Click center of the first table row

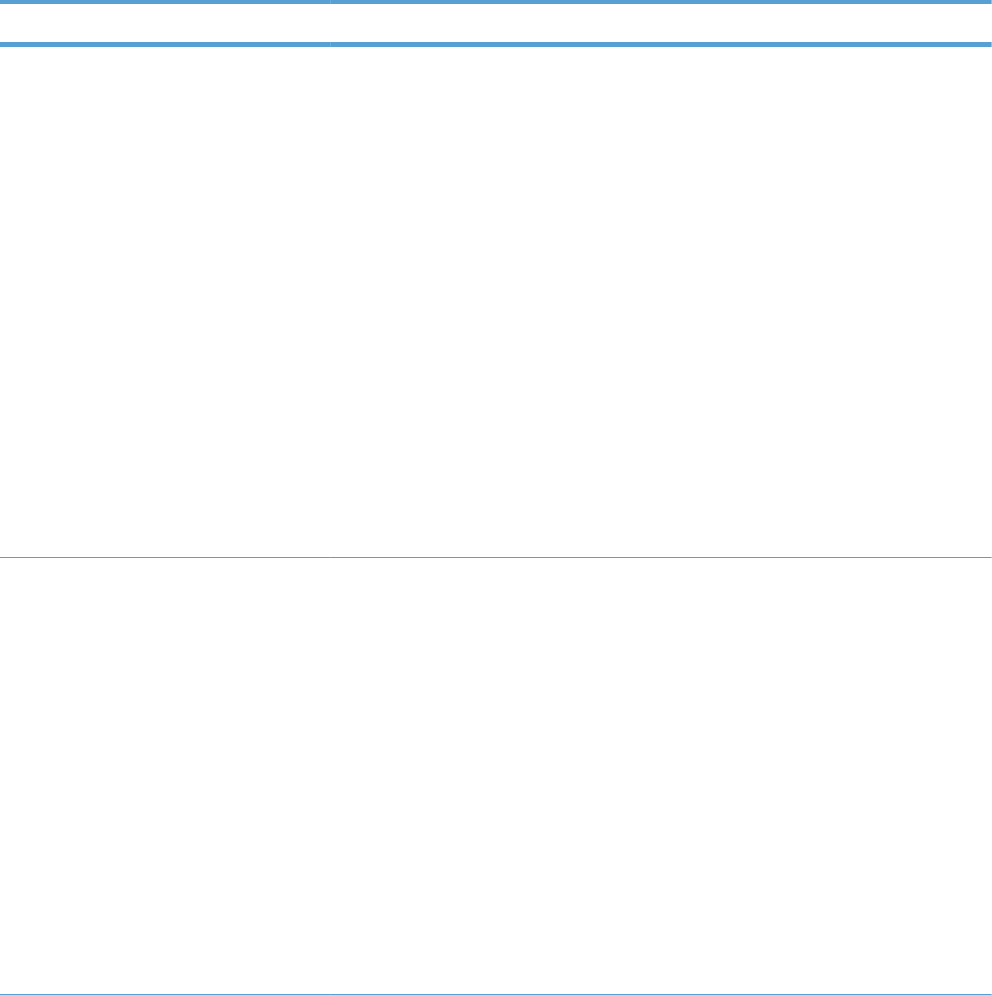click(496, 301)
